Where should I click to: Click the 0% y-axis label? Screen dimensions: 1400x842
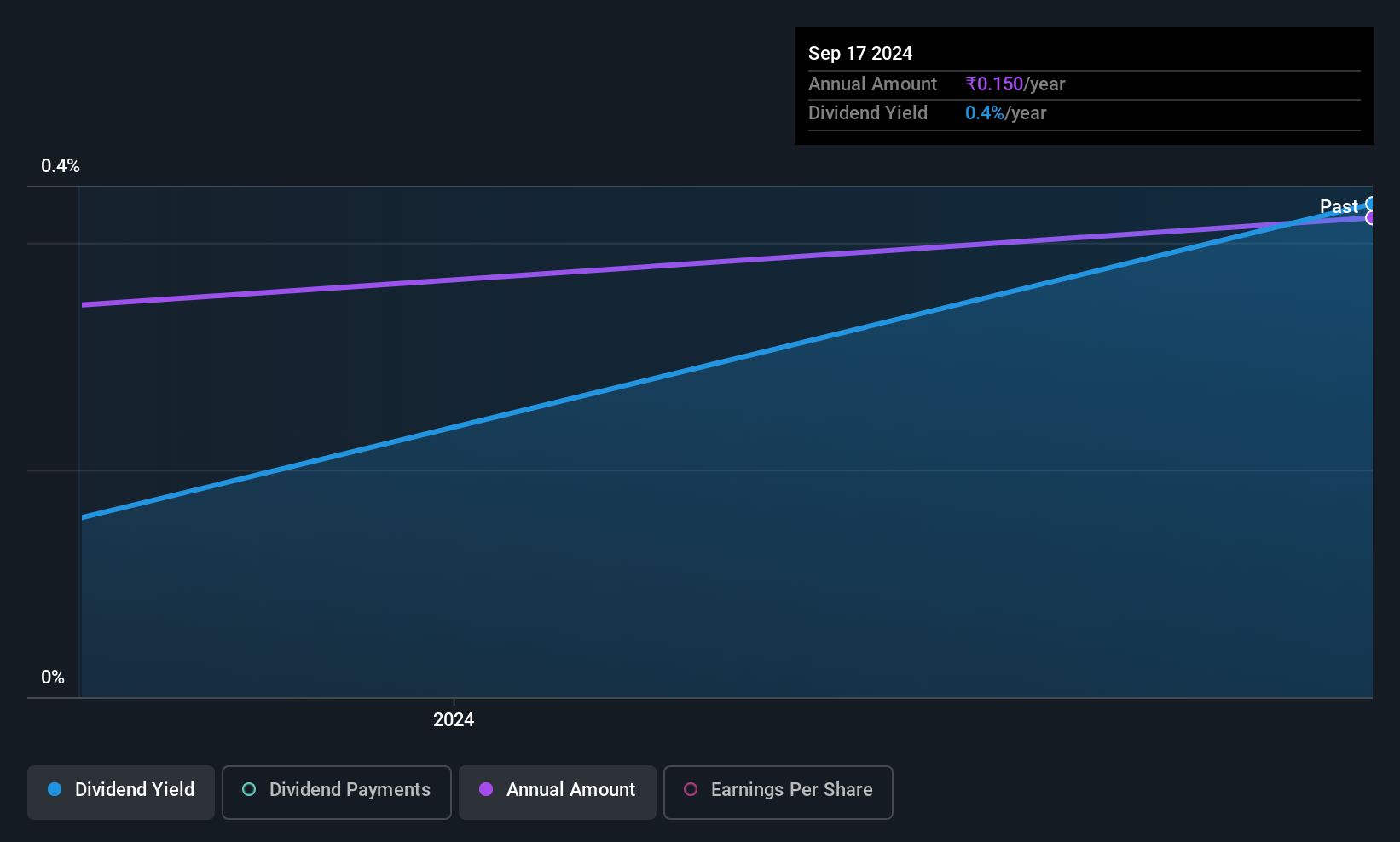click(53, 678)
